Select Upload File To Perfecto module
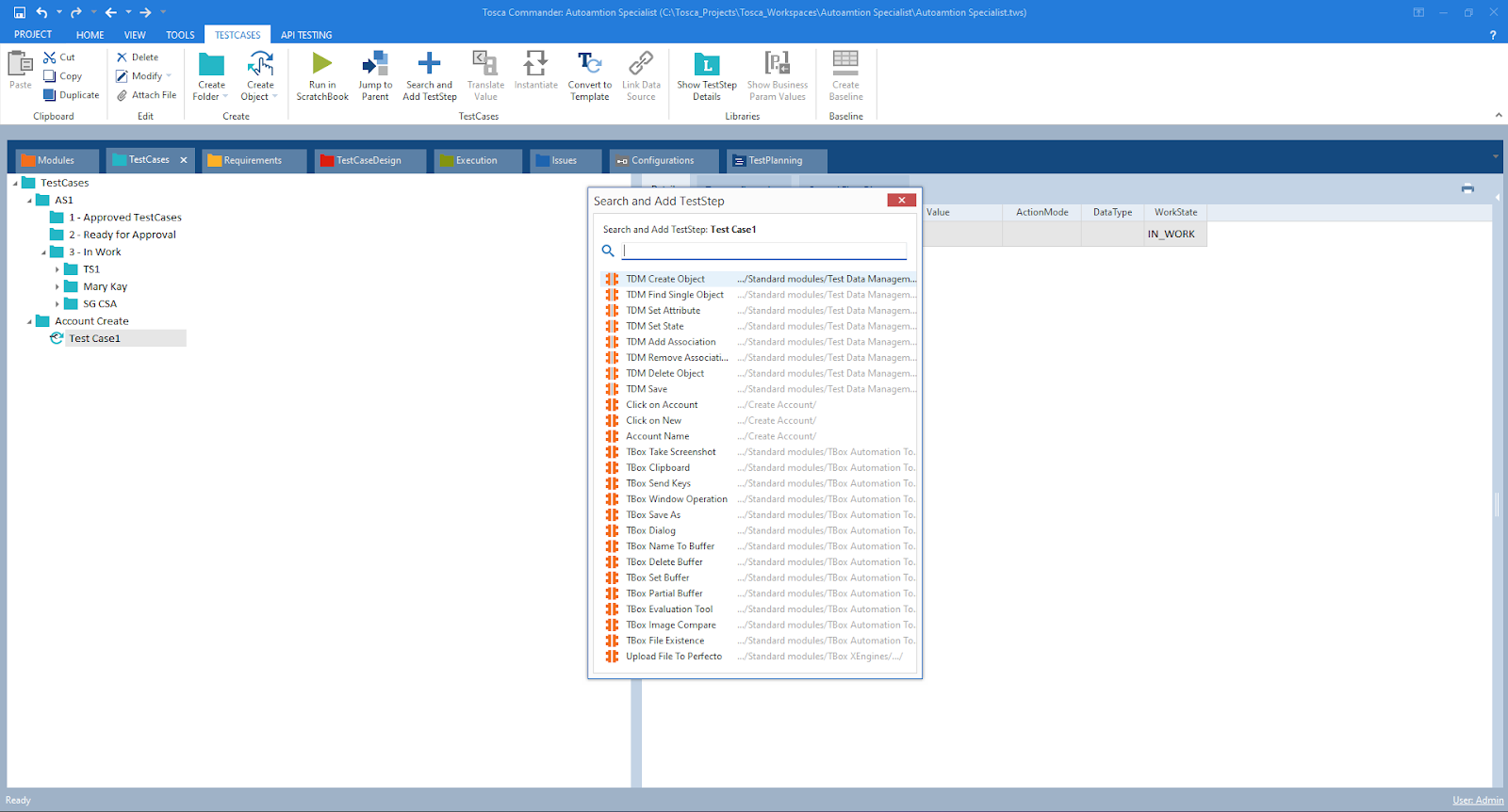 click(x=758, y=657)
